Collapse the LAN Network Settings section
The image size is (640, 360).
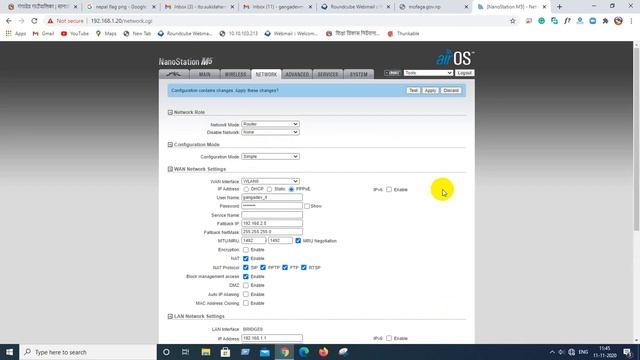click(170, 316)
